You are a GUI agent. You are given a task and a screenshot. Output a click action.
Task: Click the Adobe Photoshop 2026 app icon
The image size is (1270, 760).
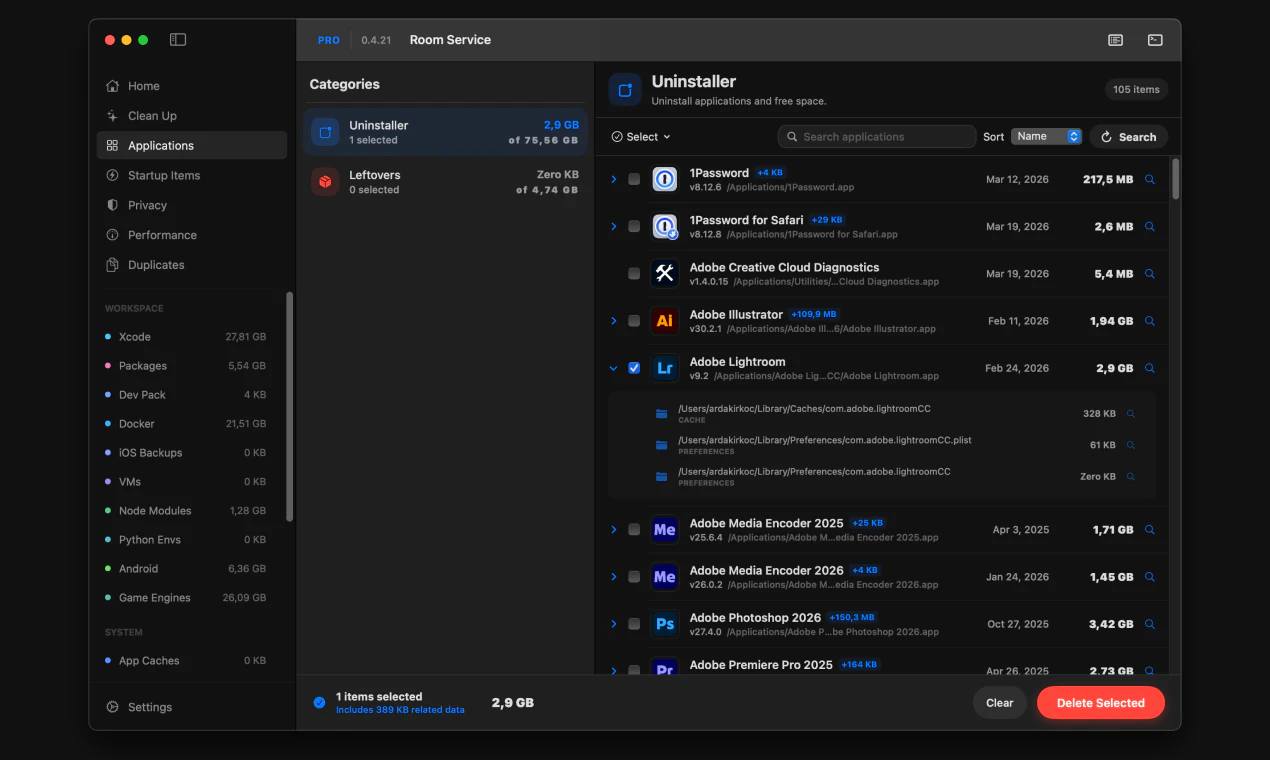point(664,624)
